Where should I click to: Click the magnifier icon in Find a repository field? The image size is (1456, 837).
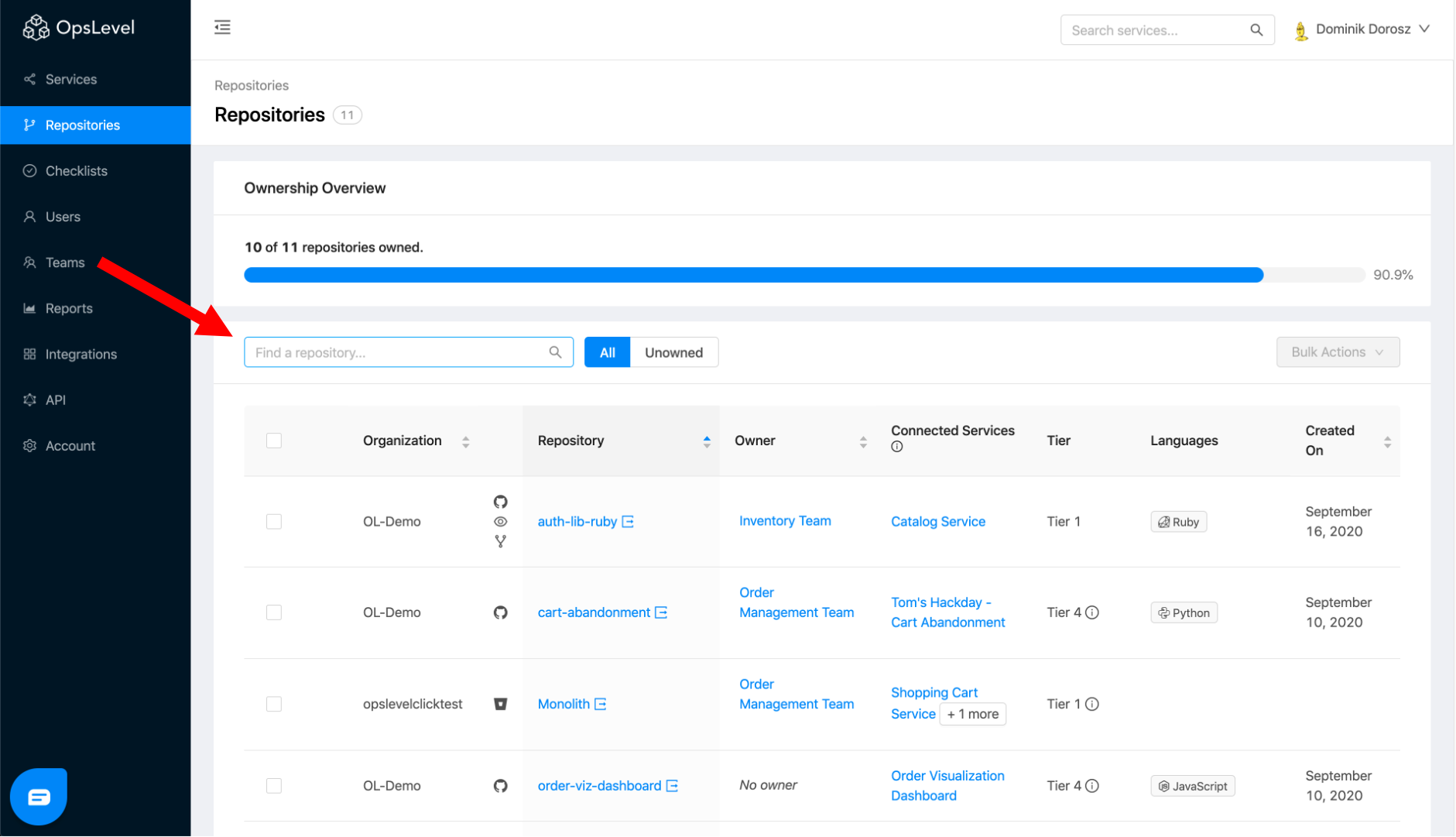pyautogui.click(x=555, y=352)
